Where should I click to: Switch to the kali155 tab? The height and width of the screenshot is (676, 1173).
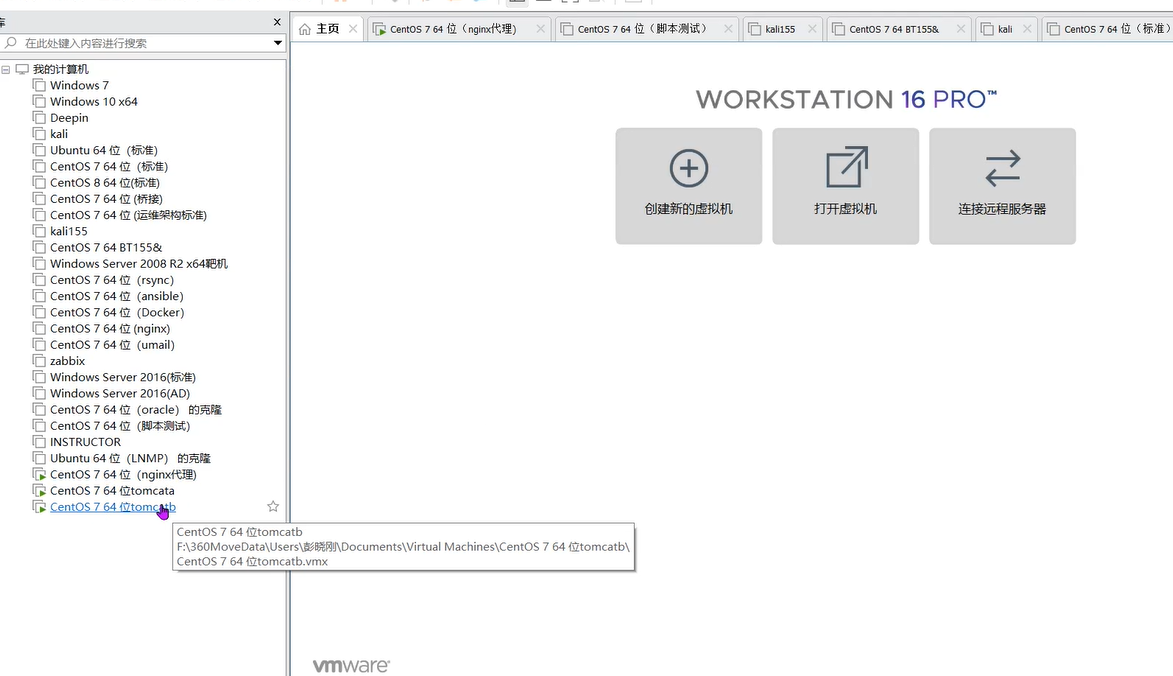[780, 29]
